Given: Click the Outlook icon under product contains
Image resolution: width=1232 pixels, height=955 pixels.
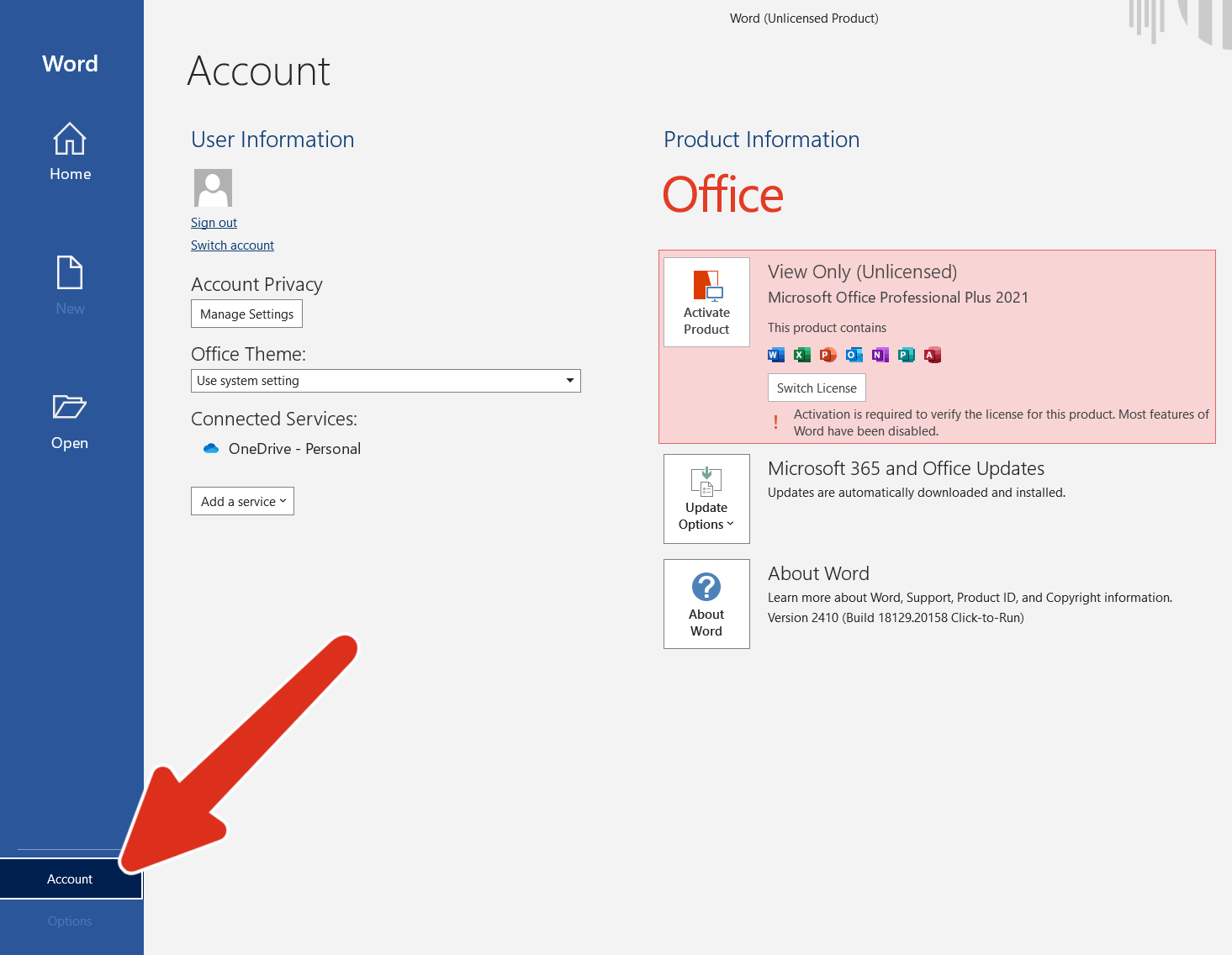Looking at the screenshot, I should tap(854, 355).
